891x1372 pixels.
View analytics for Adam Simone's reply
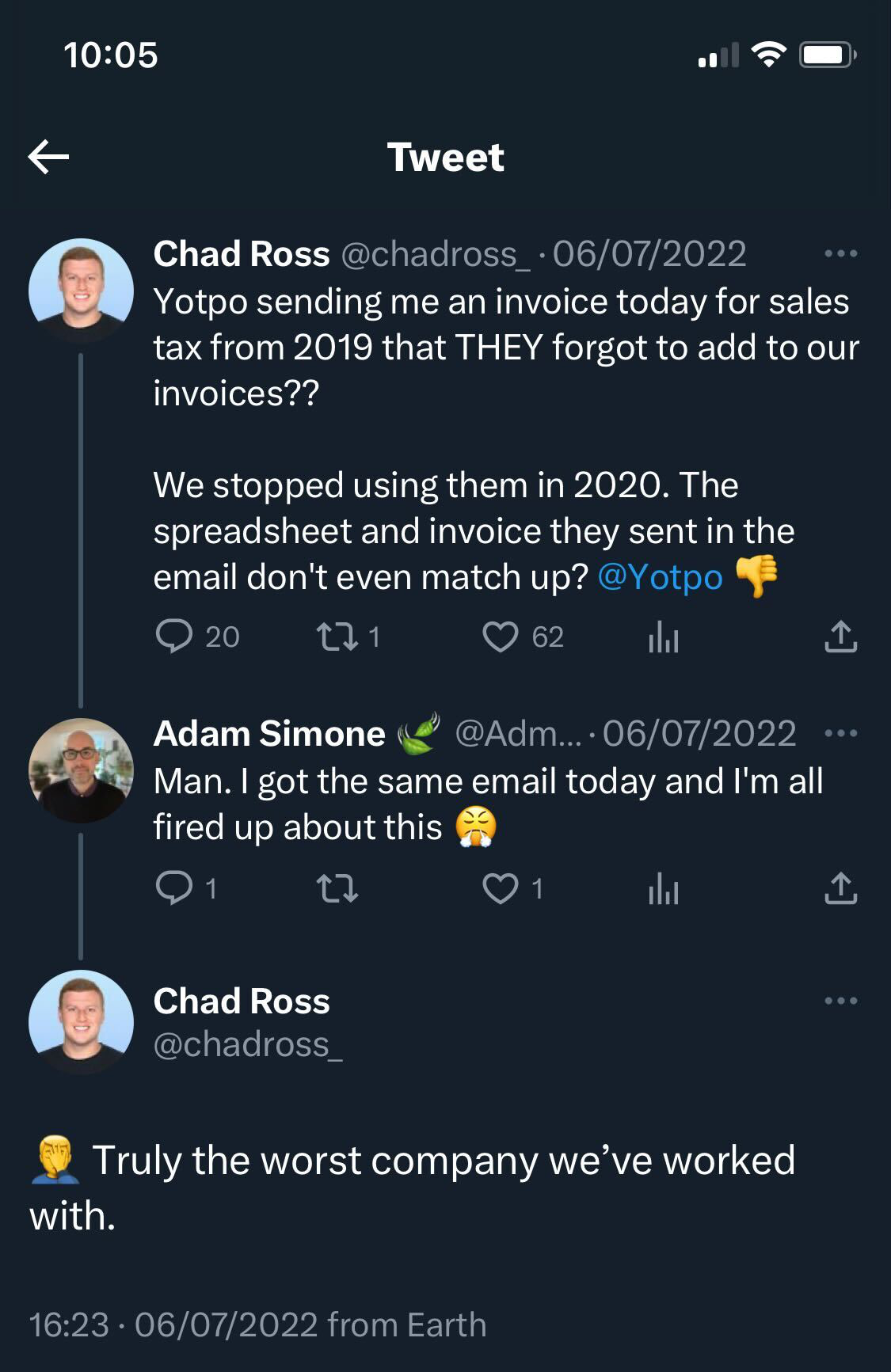point(664,888)
